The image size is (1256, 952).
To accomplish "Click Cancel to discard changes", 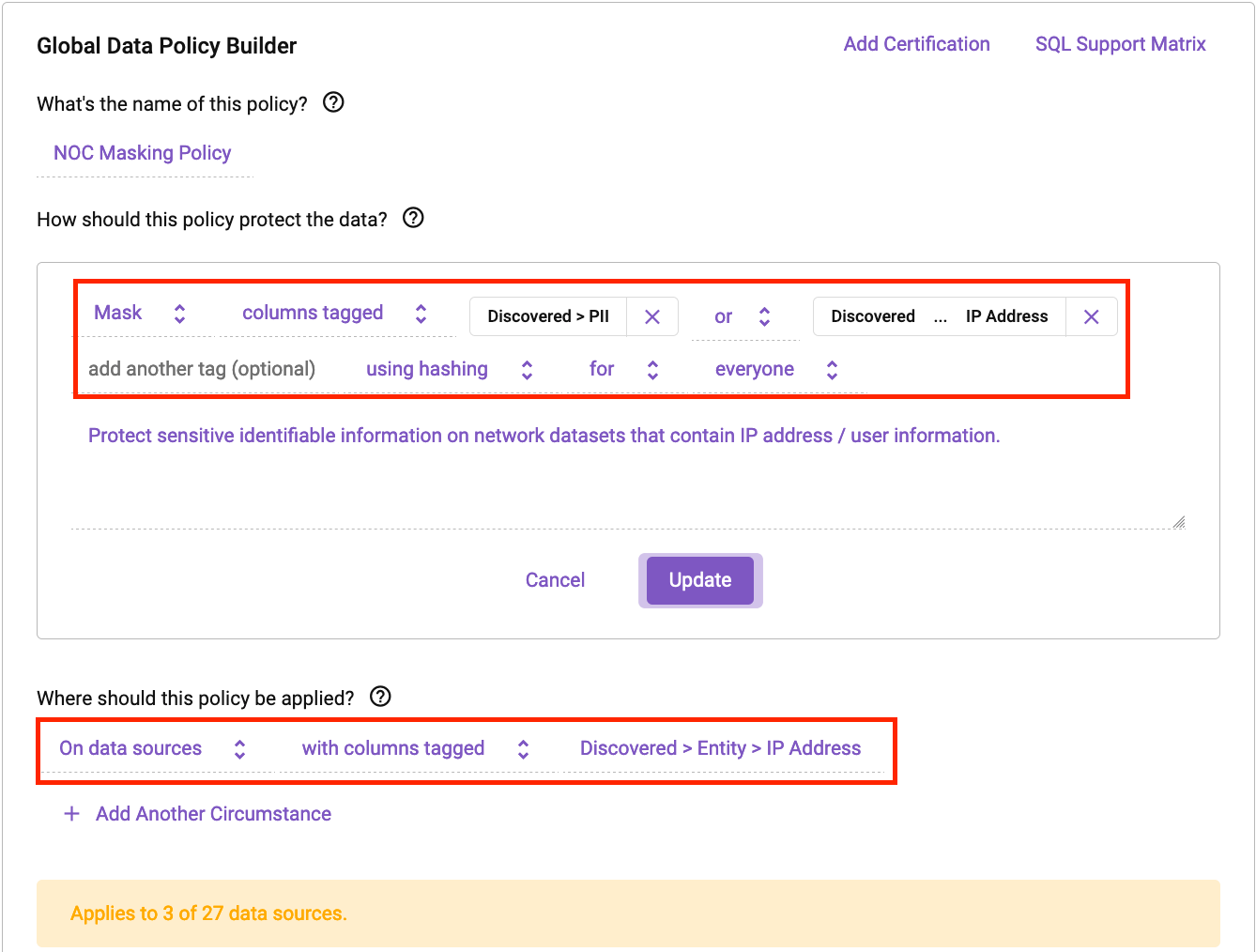I will click(x=555, y=580).
